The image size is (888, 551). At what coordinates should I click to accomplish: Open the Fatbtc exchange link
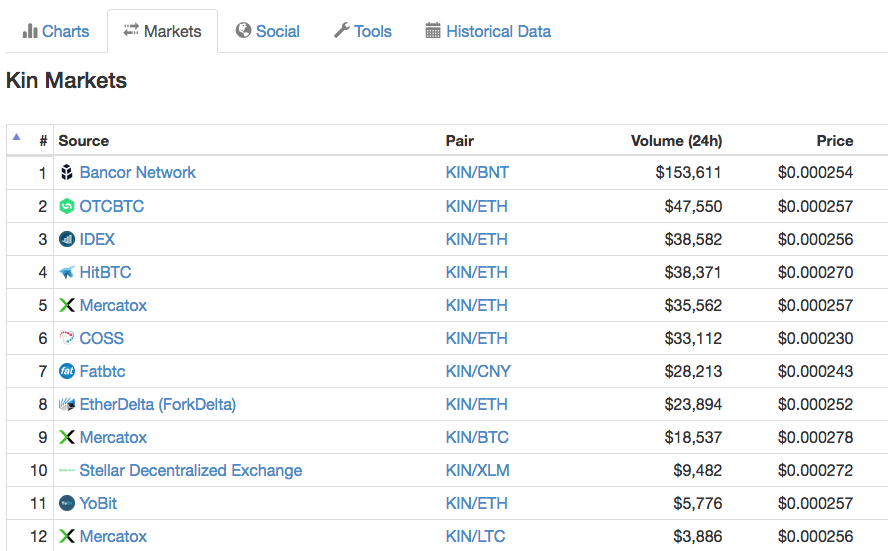point(103,371)
